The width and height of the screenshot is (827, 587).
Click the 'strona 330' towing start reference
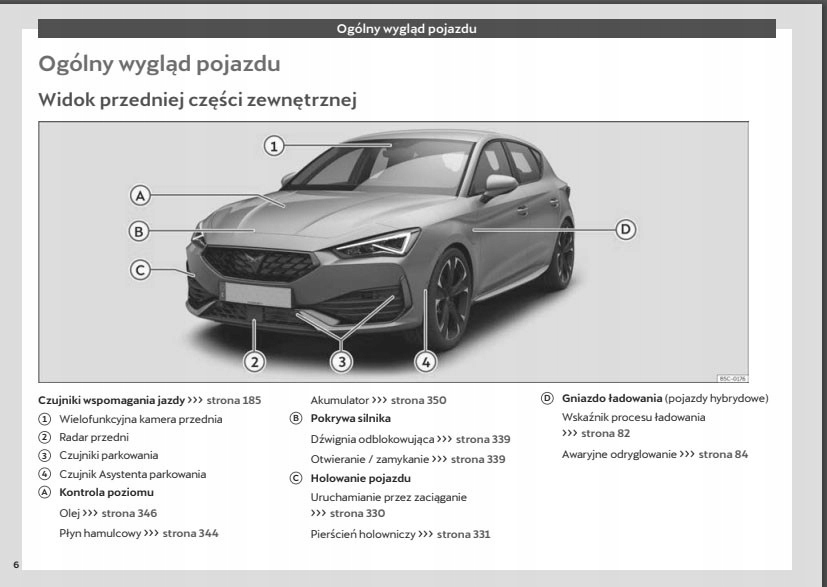pyautogui.click(x=348, y=513)
